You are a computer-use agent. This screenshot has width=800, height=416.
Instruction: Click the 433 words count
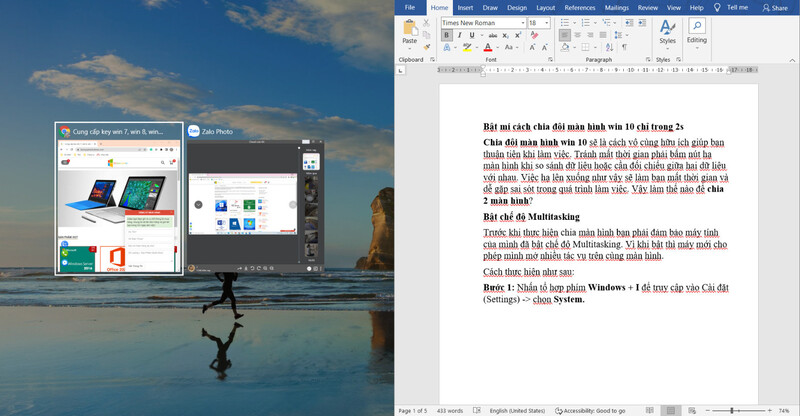tap(449, 410)
